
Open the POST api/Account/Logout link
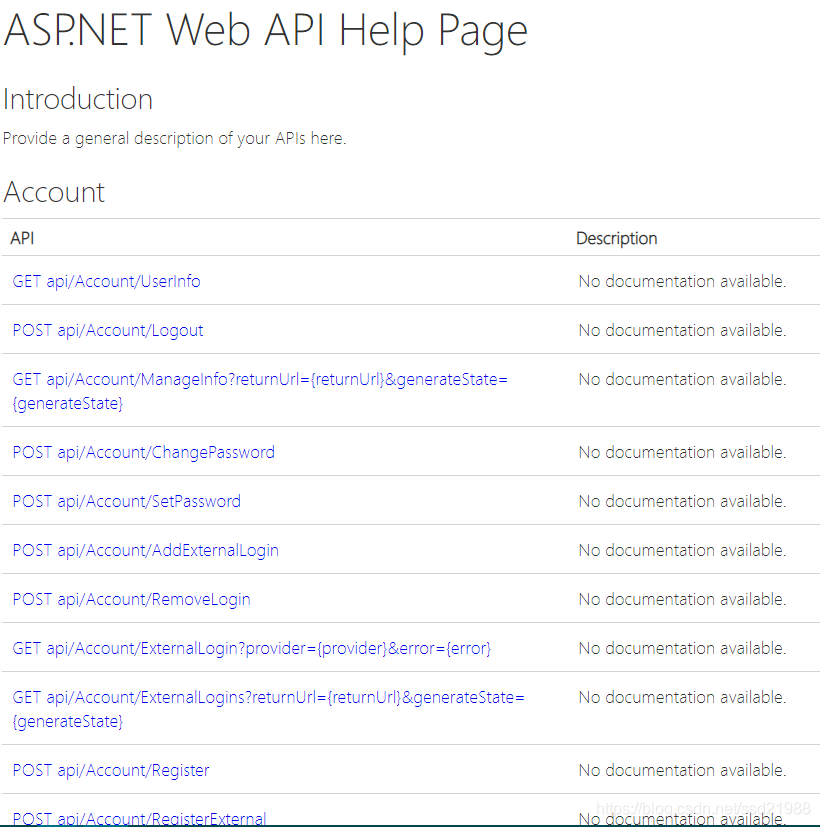coord(108,330)
